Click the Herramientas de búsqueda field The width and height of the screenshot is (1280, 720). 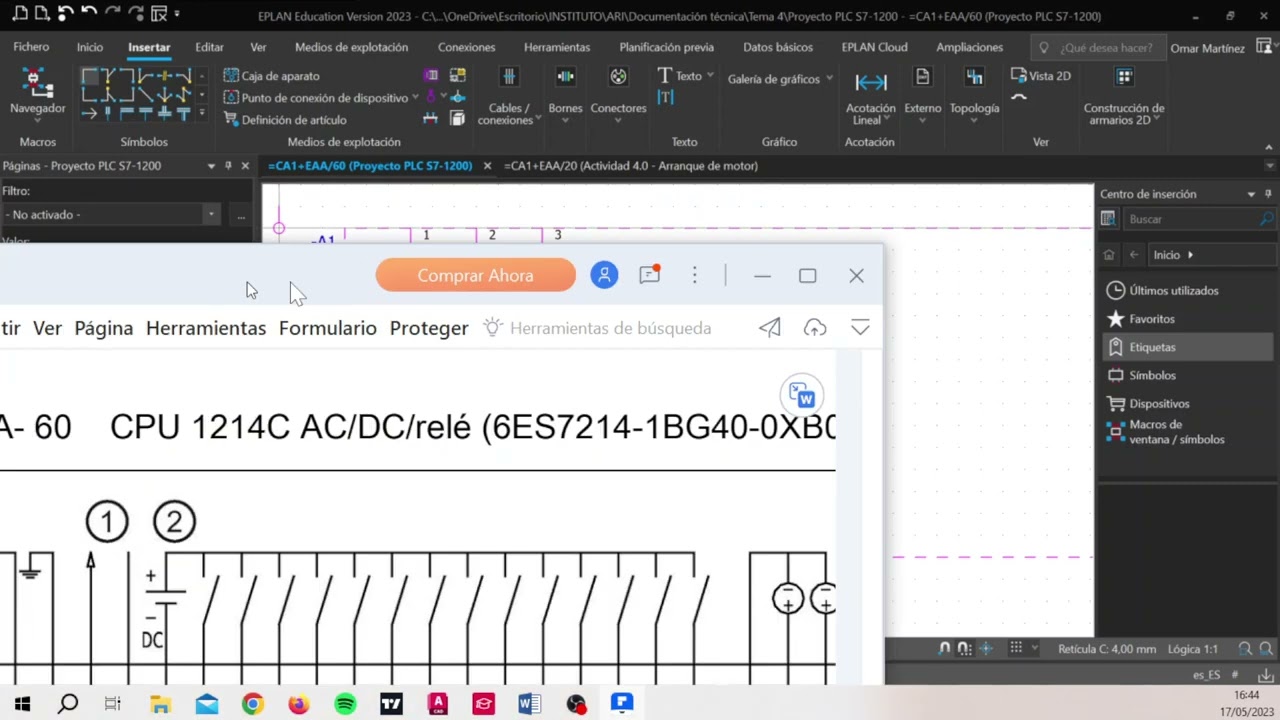click(x=610, y=328)
